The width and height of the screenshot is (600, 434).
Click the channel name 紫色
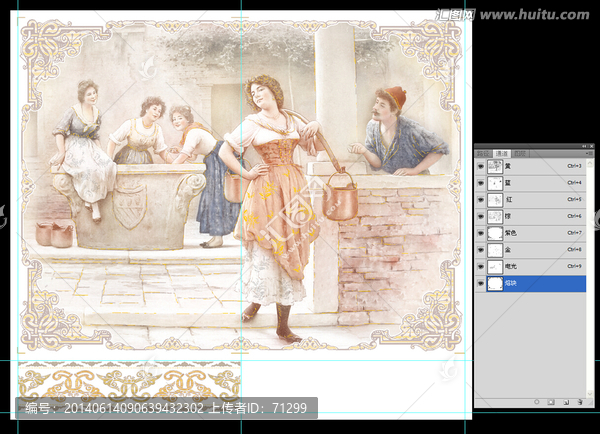510,233
